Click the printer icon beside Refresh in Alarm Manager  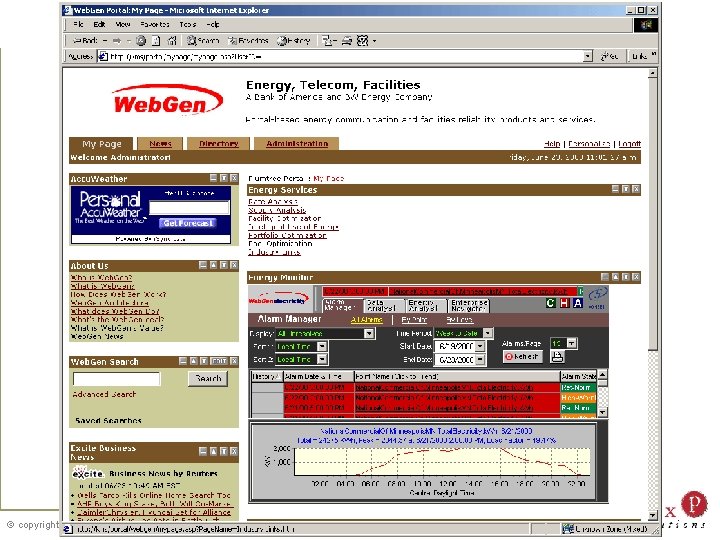point(557,356)
